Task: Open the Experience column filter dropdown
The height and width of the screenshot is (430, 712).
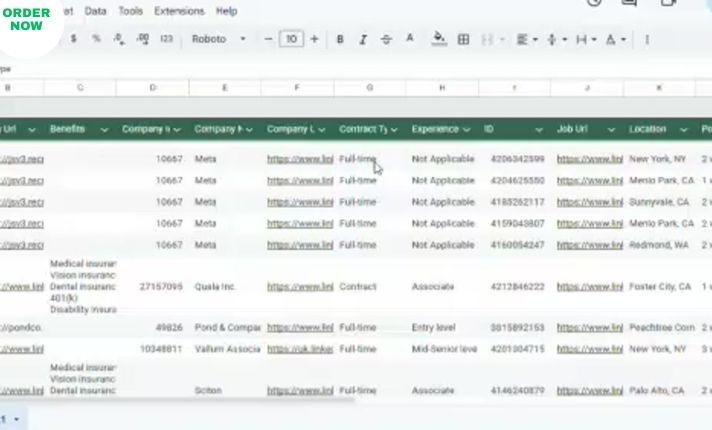Action: point(466,130)
